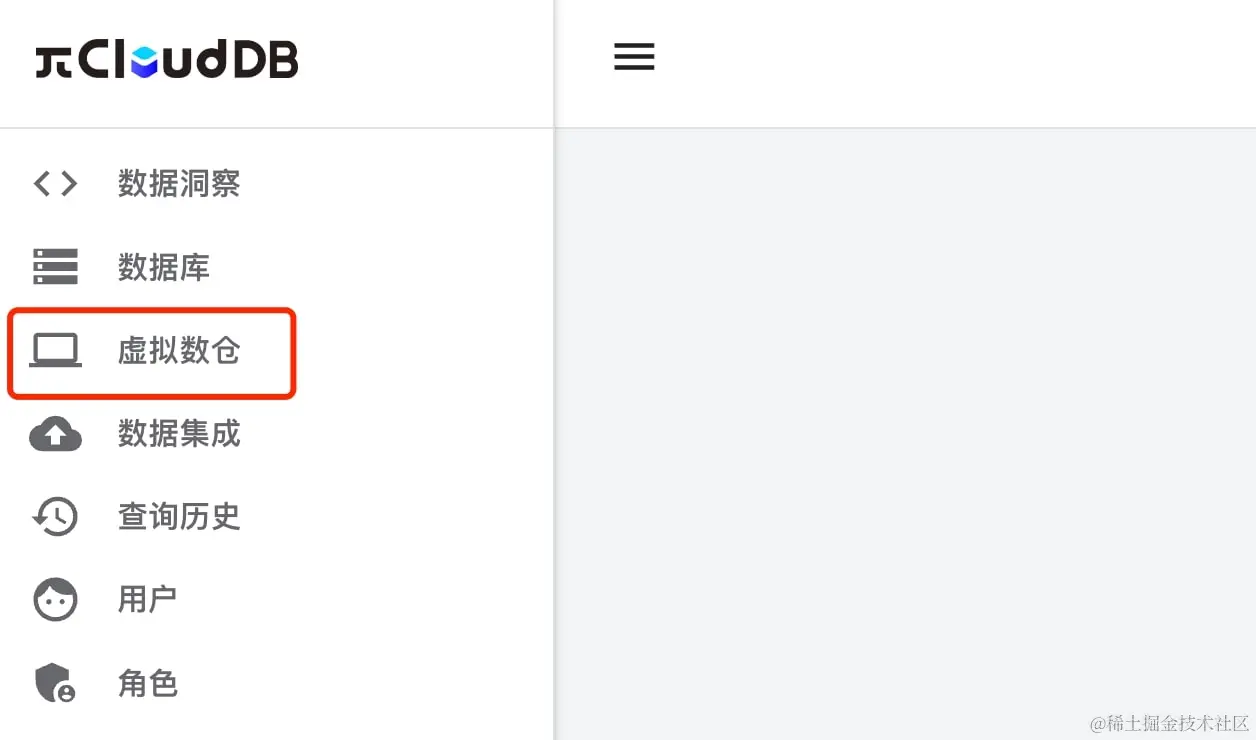Screen dimensions: 1256x740
Task: Go to the 数据库 menu entry
Action: 164,268
